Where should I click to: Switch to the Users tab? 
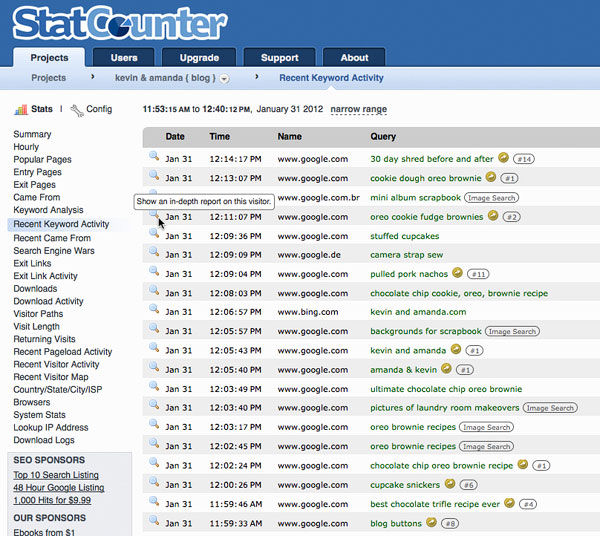pos(124,58)
